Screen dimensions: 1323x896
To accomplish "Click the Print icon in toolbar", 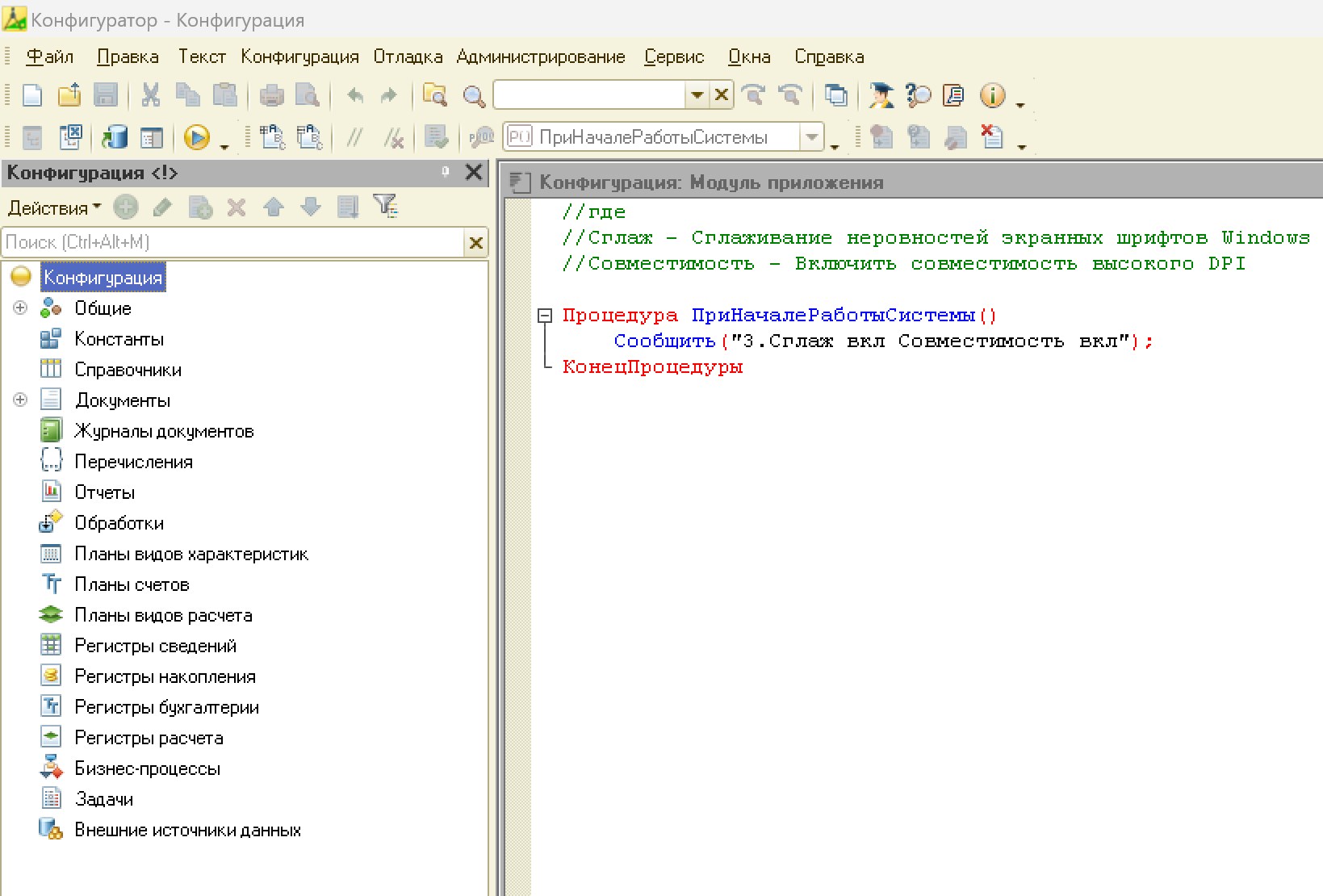I will (x=271, y=96).
